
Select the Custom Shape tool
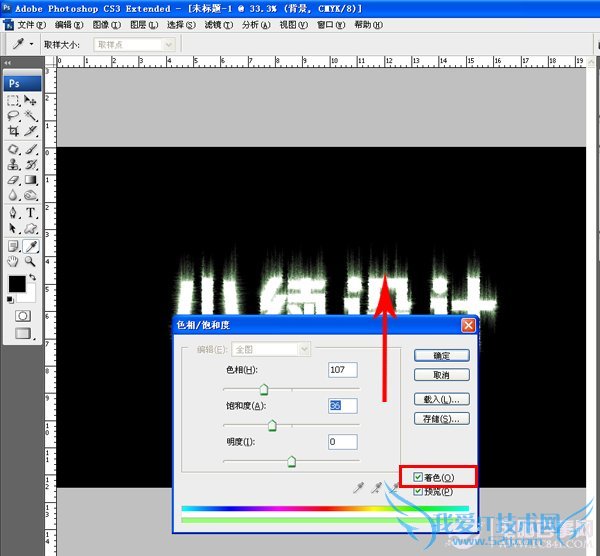pyautogui.click(x=30, y=228)
